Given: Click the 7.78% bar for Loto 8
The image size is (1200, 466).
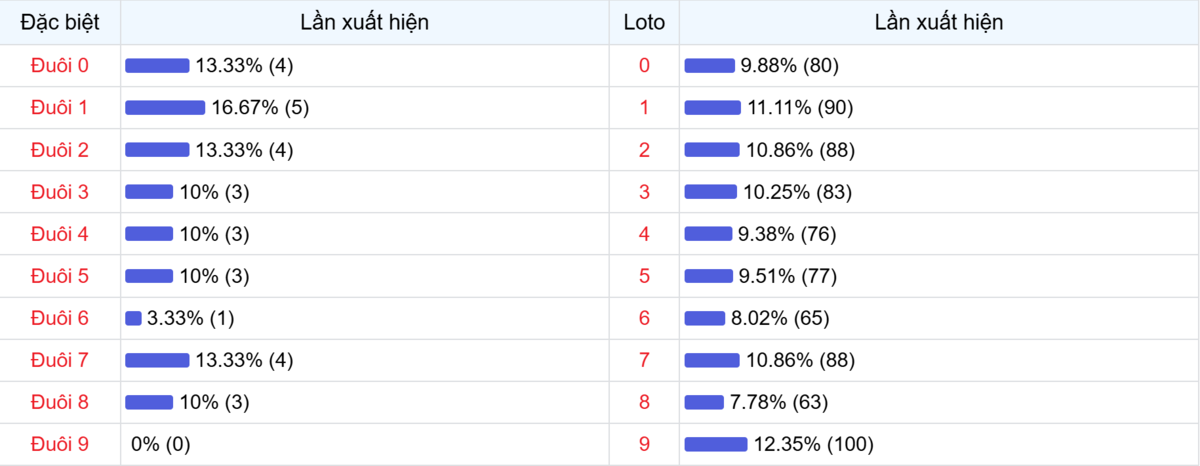Looking at the screenshot, I should point(704,402).
